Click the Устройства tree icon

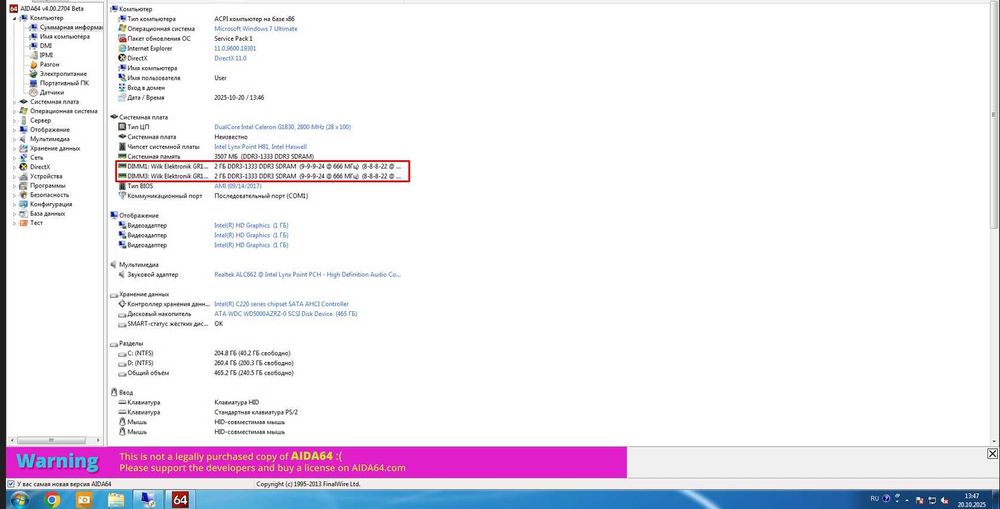24,176
